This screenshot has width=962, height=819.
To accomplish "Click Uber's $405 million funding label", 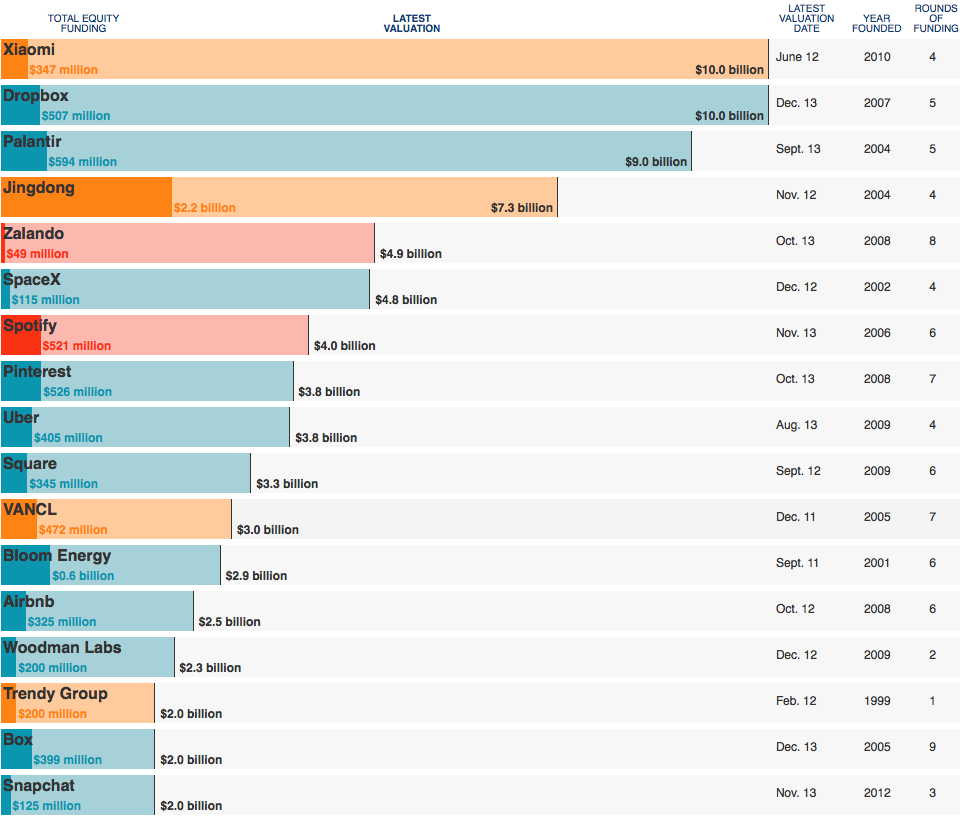I will point(68,438).
